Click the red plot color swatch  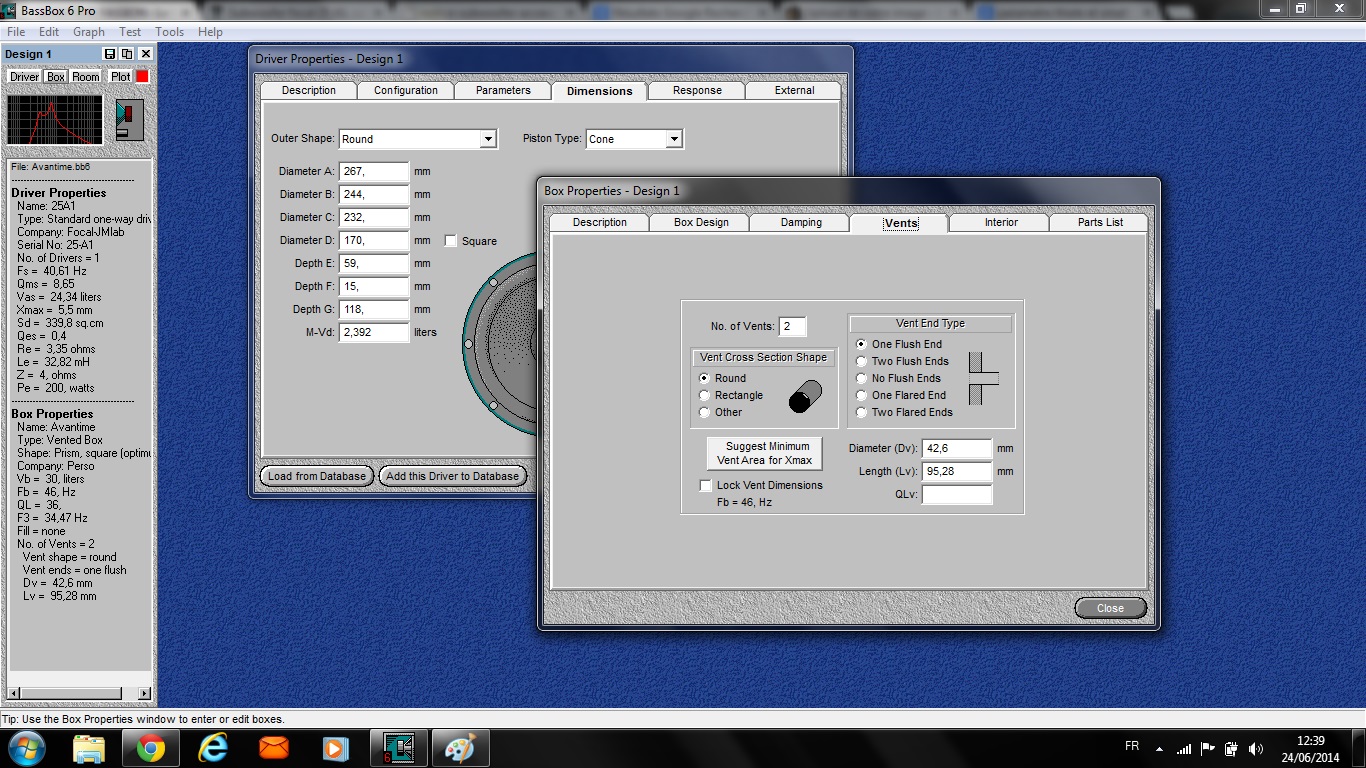pos(142,77)
